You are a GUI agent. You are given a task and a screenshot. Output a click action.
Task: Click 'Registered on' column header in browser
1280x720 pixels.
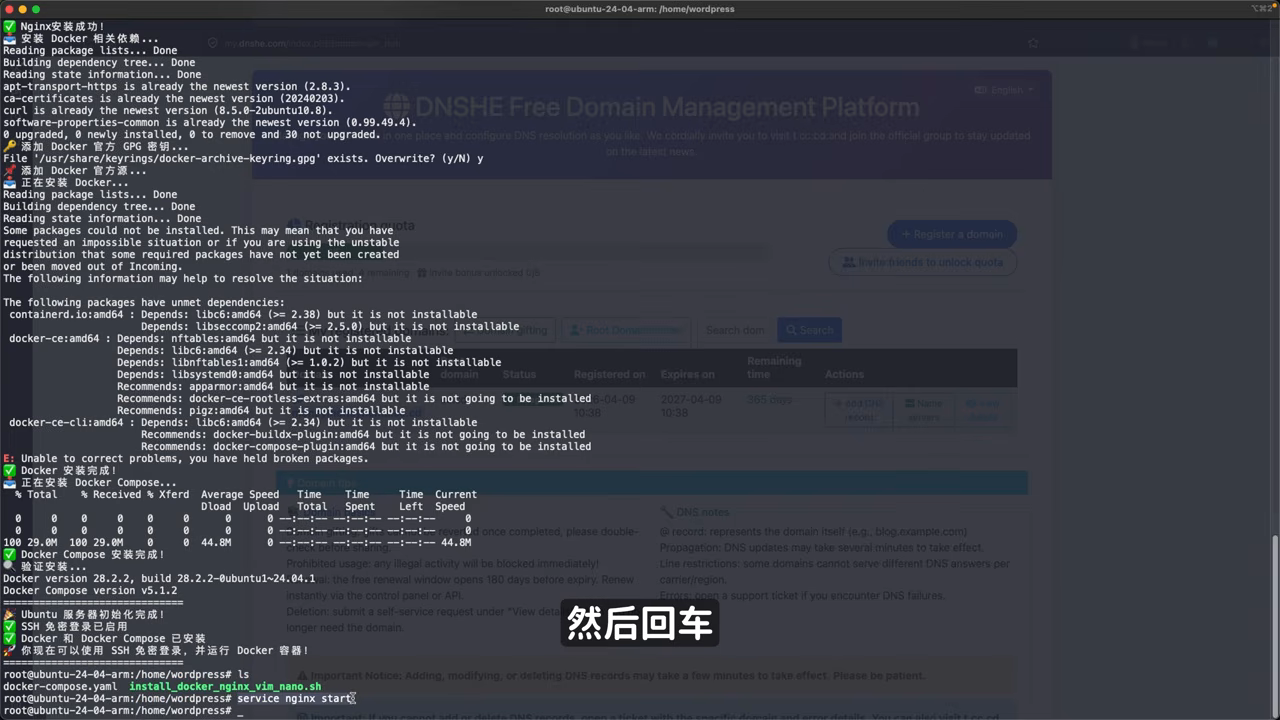point(609,374)
